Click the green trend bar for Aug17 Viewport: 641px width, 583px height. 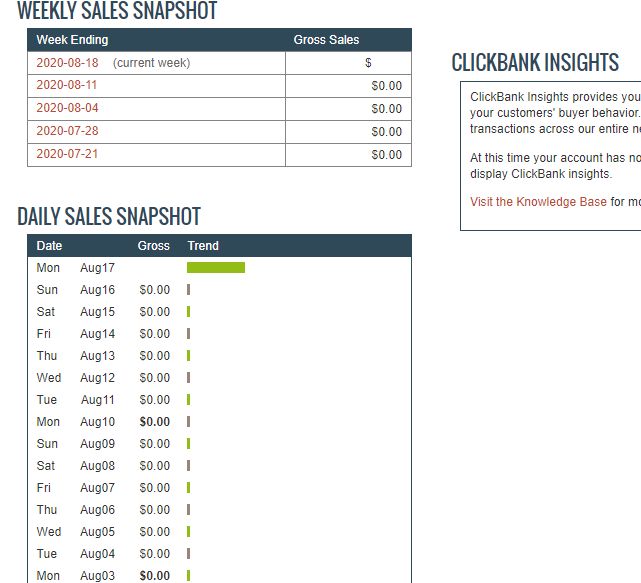[216, 267]
